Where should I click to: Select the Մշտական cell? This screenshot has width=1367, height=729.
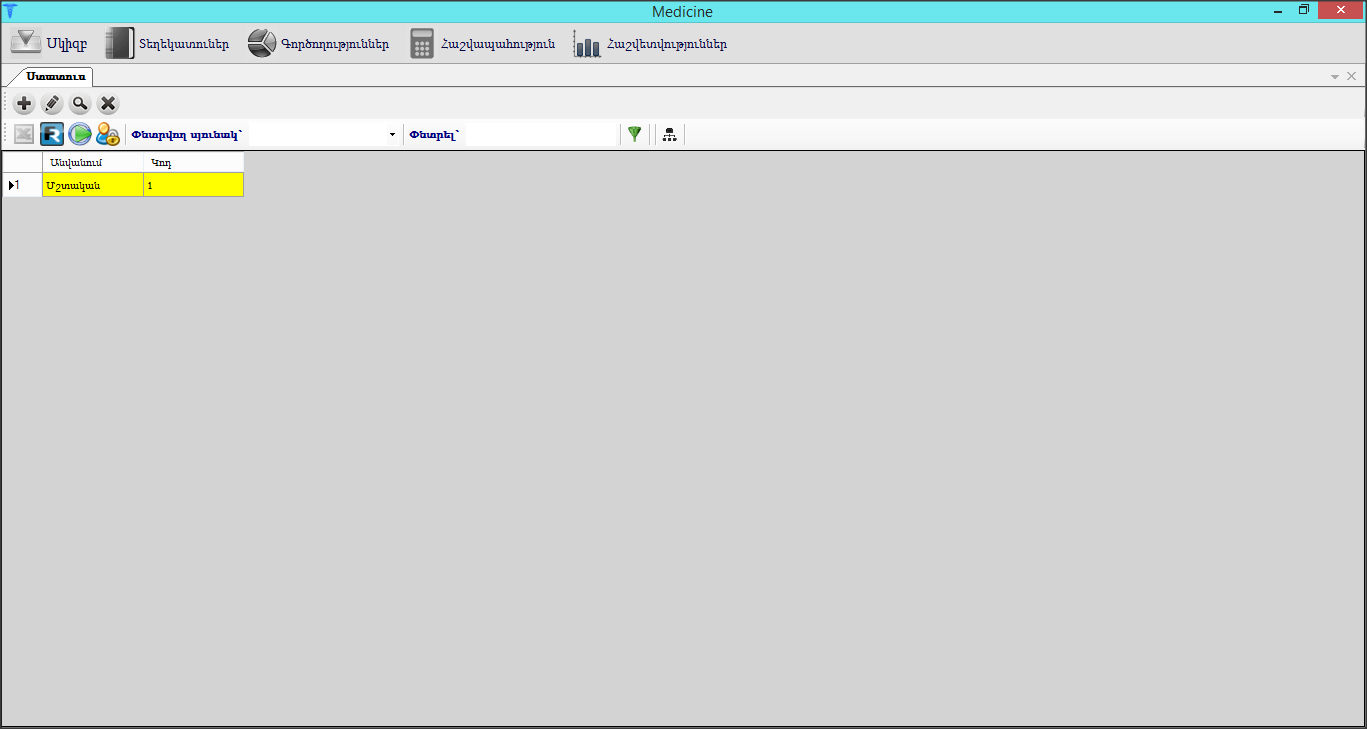coord(93,185)
